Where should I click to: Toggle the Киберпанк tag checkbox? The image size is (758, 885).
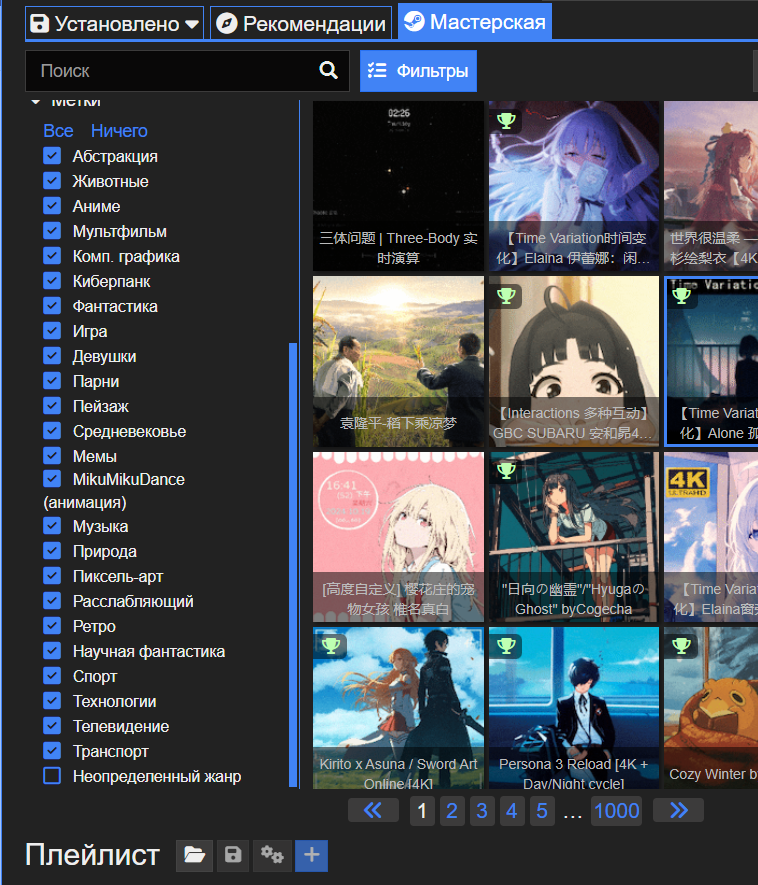click(52, 281)
